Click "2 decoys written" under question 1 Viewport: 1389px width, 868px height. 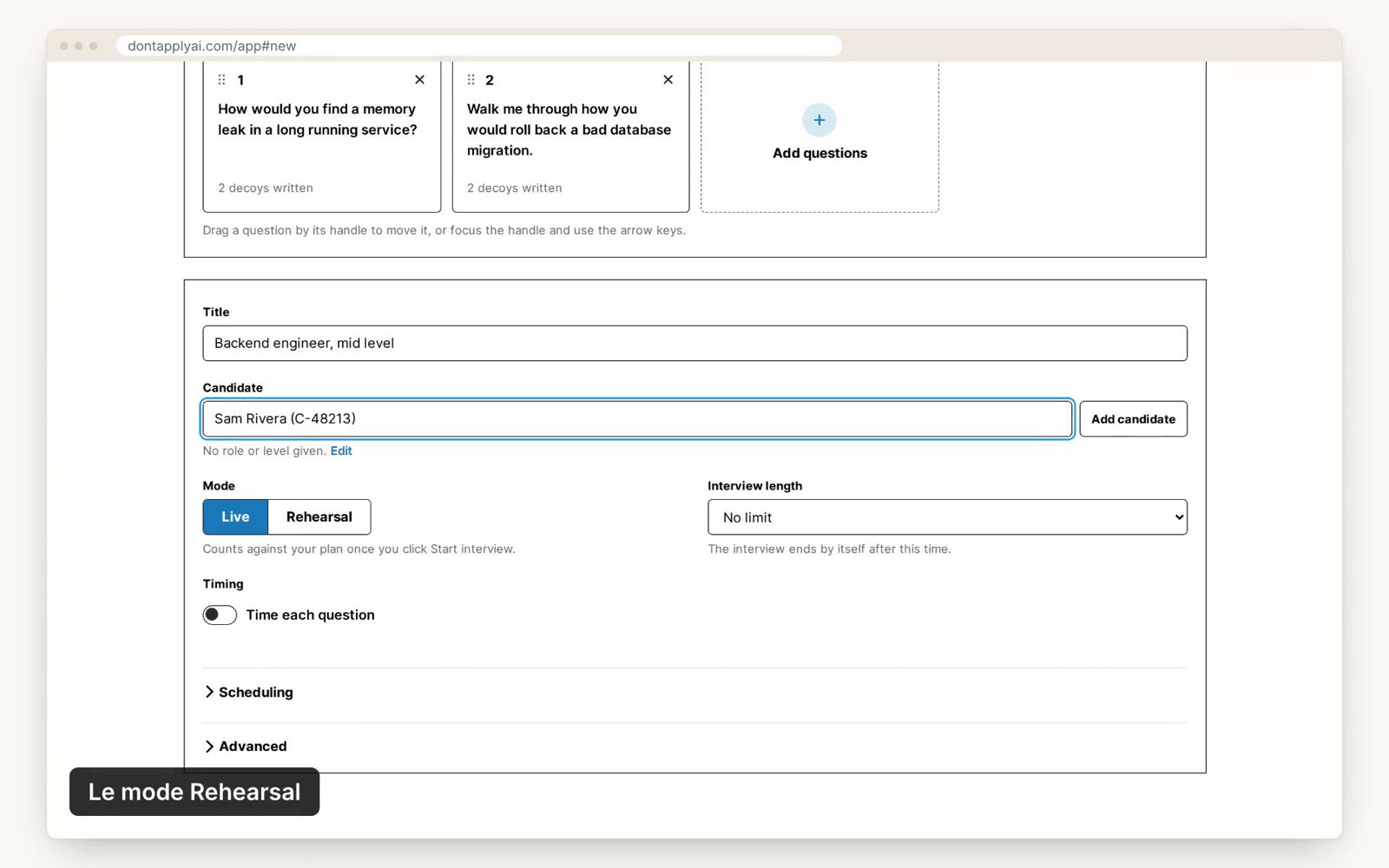pyautogui.click(x=266, y=187)
